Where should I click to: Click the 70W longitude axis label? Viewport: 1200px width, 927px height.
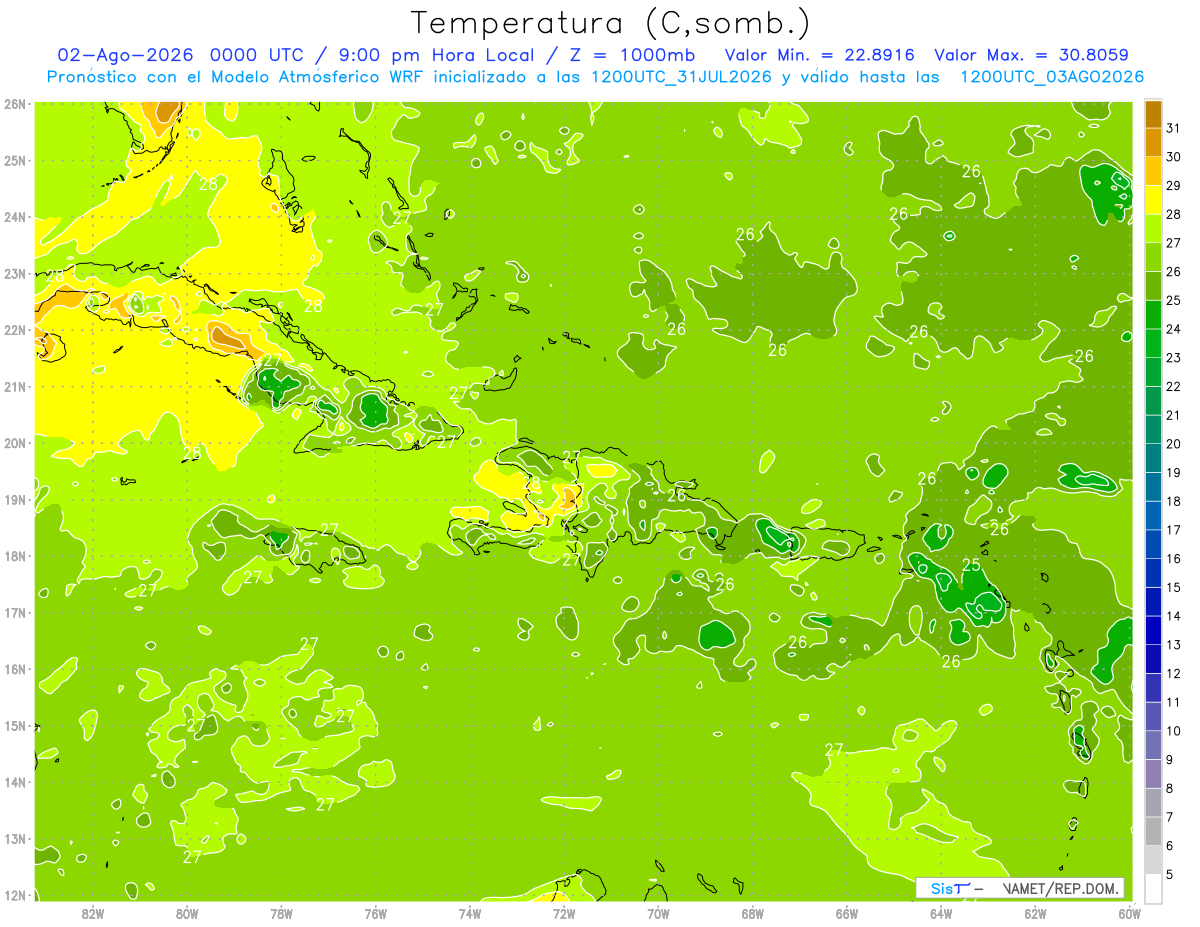pos(658,914)
